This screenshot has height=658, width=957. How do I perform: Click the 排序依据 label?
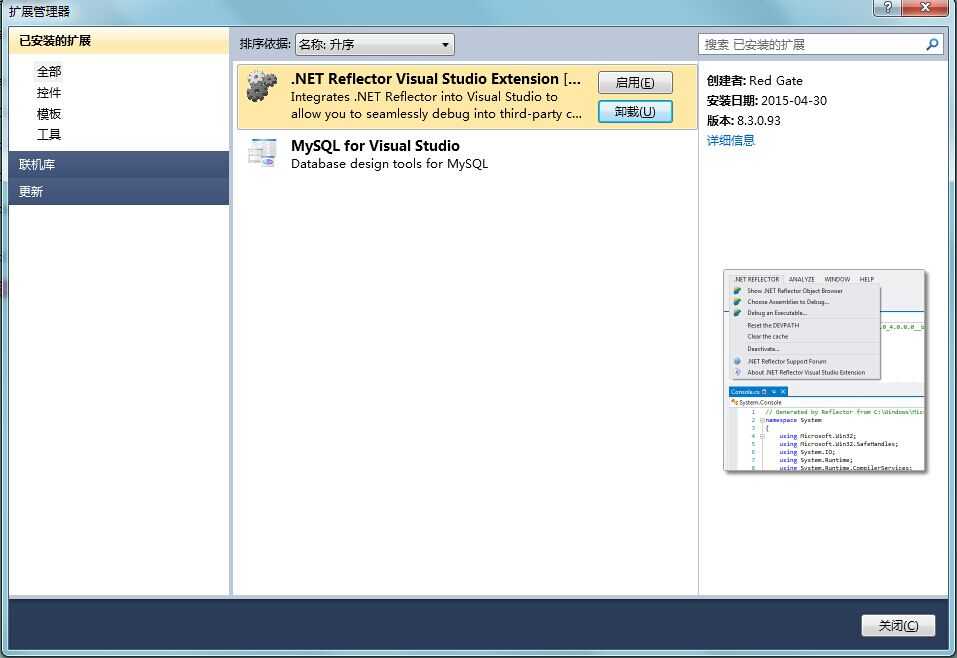265,44
